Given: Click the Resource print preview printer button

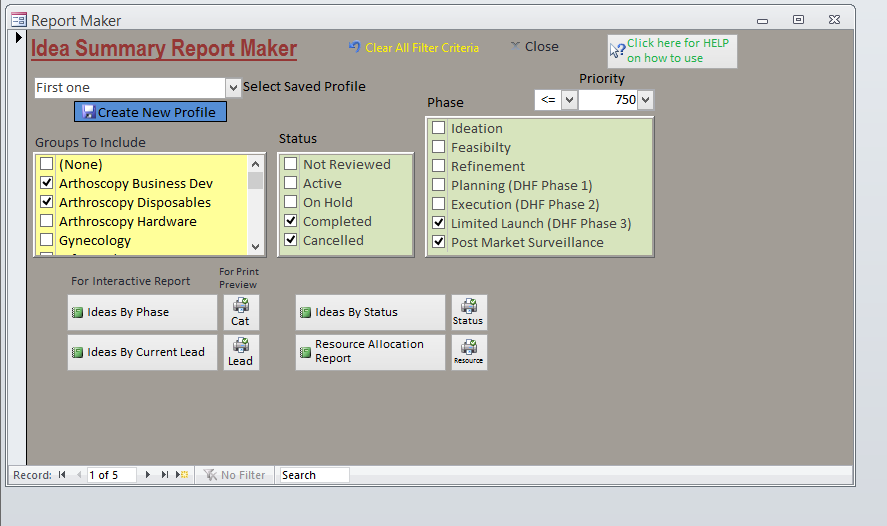Looking at the screenshot, I should tap(469, 352).
